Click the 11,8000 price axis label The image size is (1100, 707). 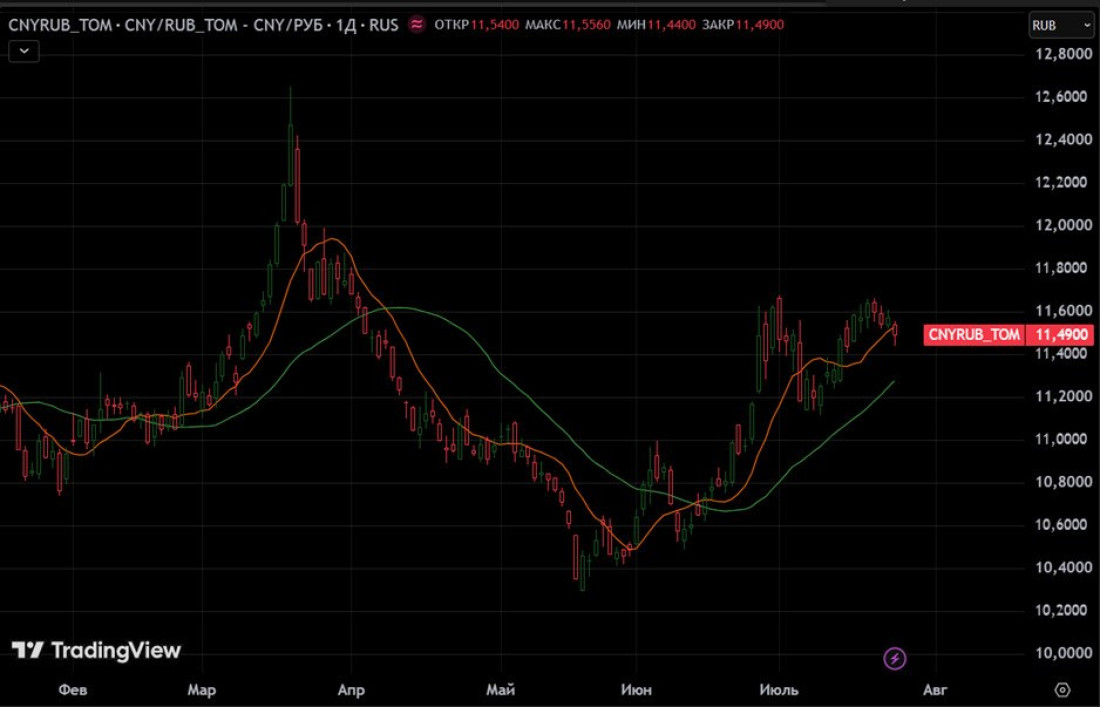pyautogui.click(x=1064, y=268)
